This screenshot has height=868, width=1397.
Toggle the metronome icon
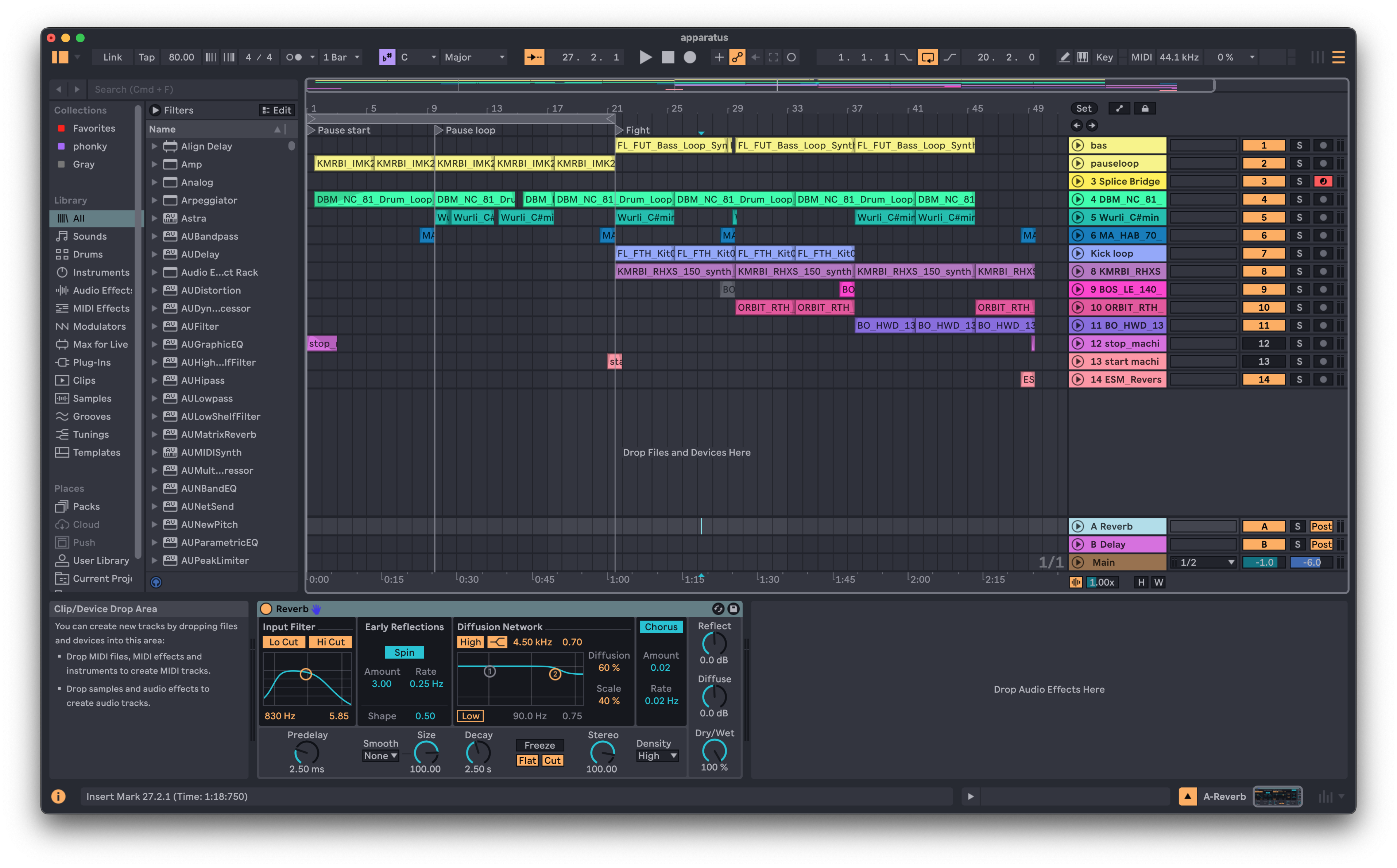pyautogui.click(x=294, y=57)
